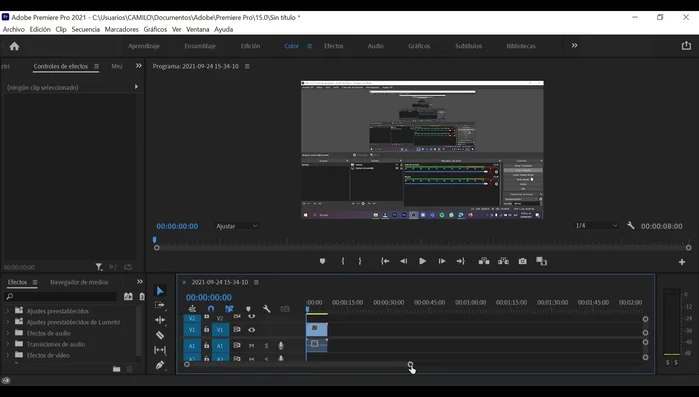Switch to Efectos workspace tab
The height and width of the screenshot is (397, 699).
[x=333, y=46]
